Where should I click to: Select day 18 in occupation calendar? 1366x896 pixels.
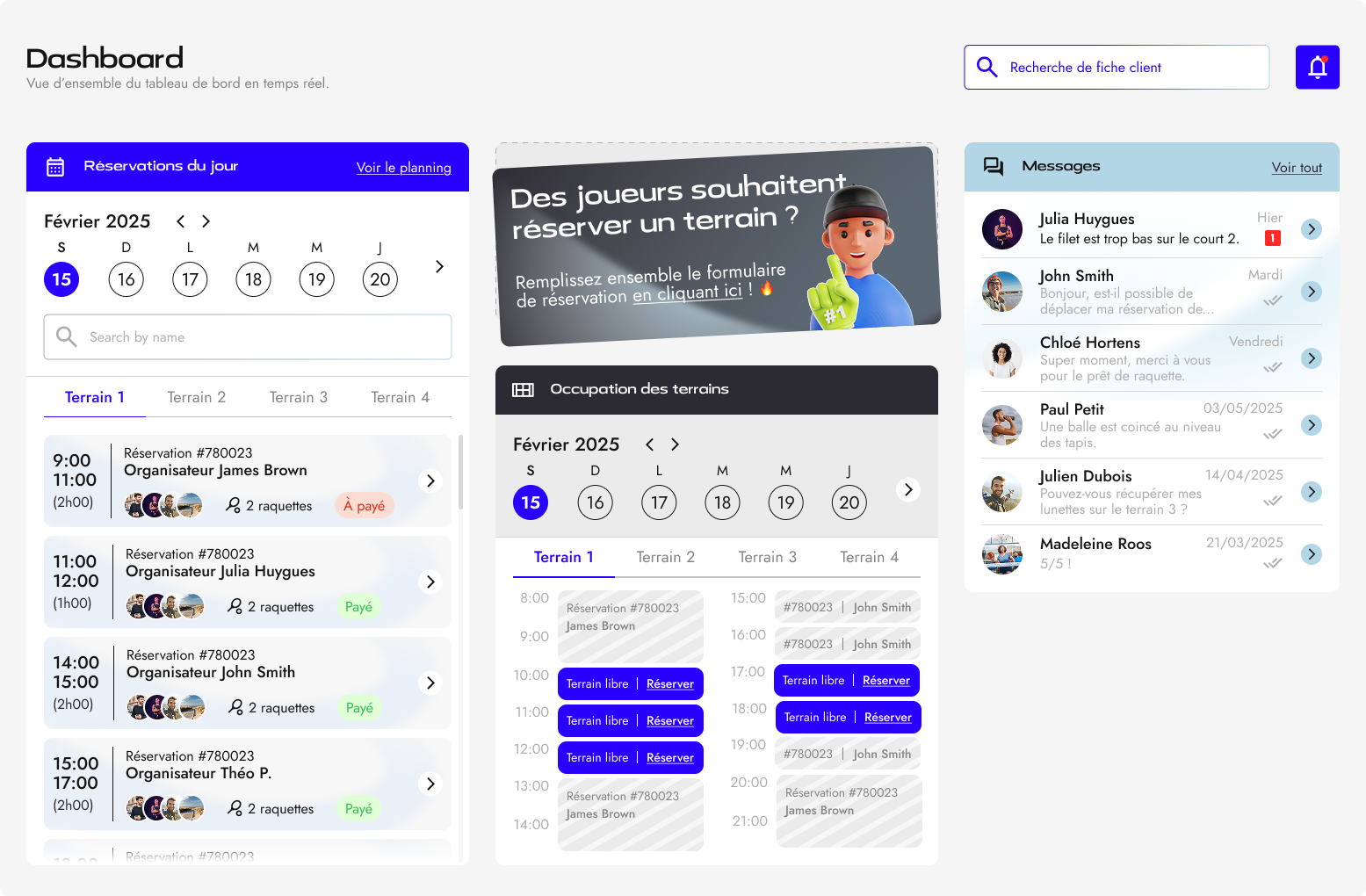[722, 502]
